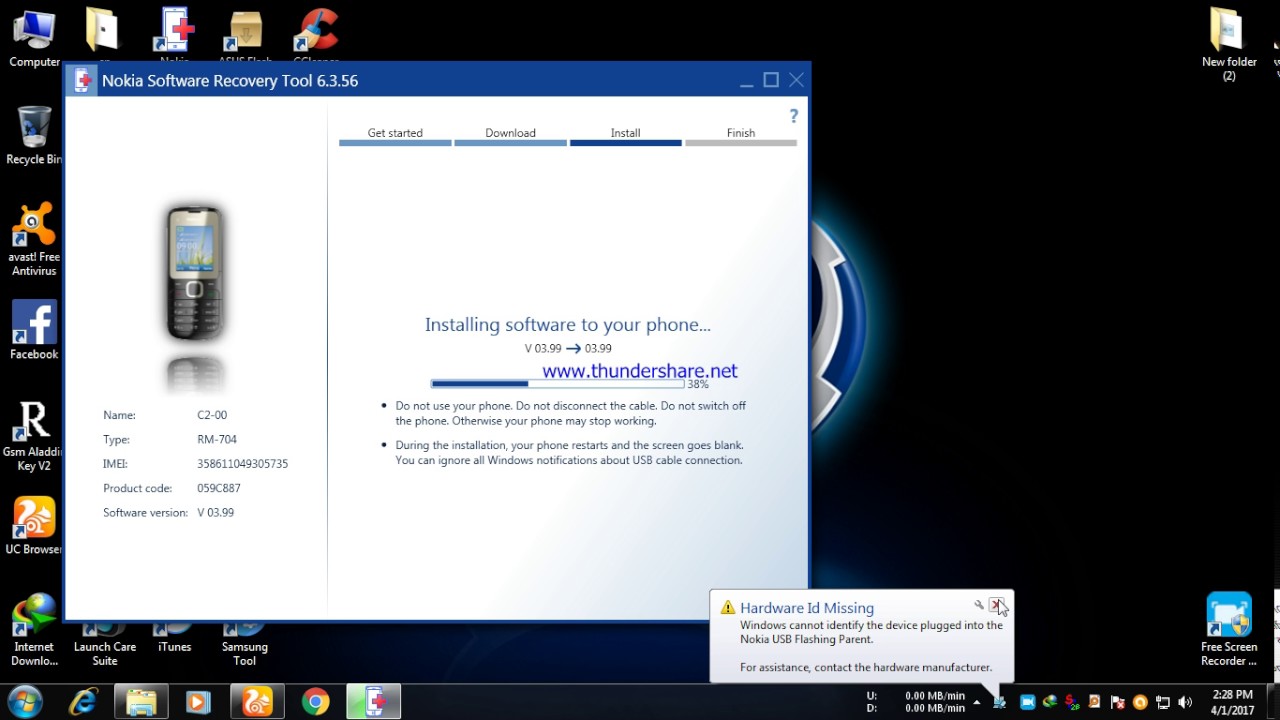Open Windows Media Player taskbar icon

pyautogui.click(x=199, y=702)
